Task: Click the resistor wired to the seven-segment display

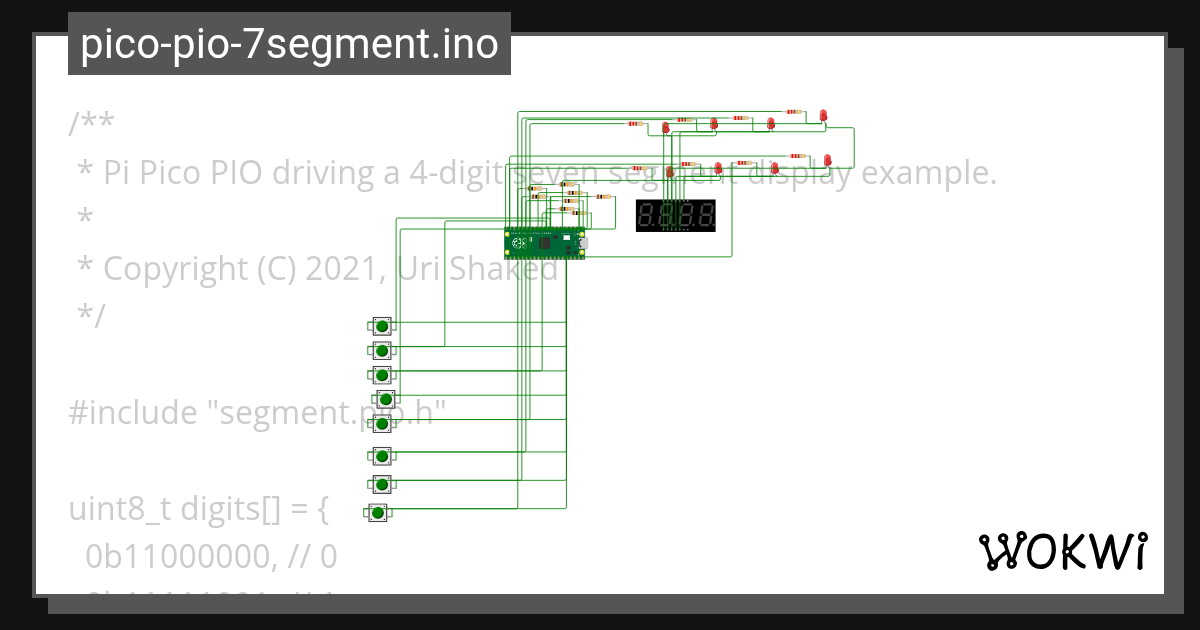Action: tap(603, 196)
